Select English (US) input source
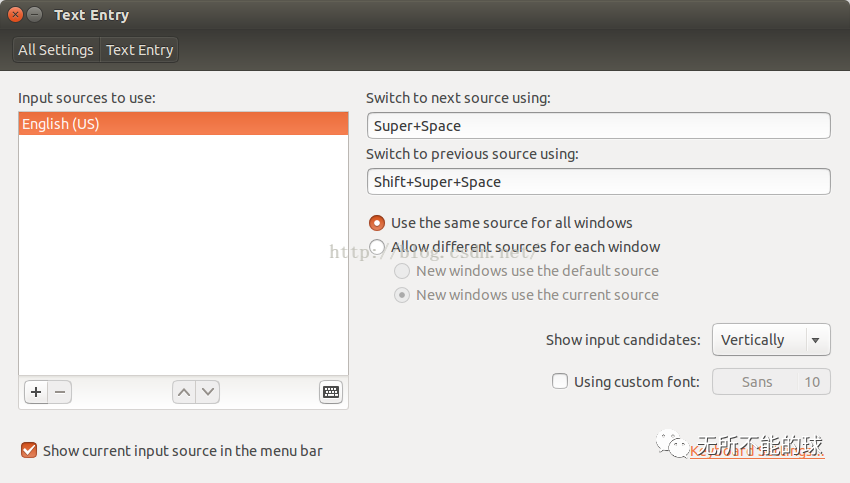Screen dimensions: 850x483 coord(183,124)
